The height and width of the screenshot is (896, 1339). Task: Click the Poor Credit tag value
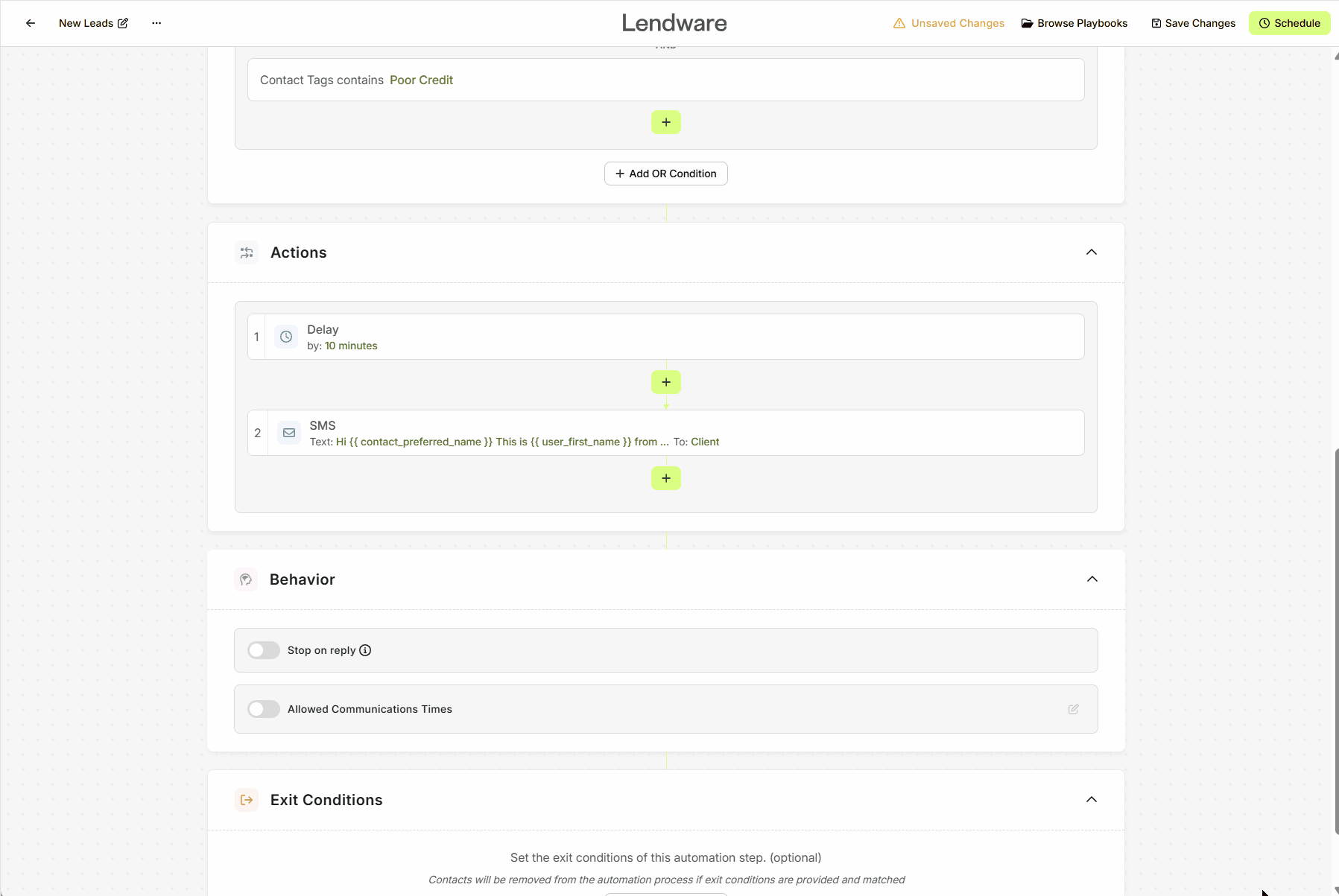421,80
